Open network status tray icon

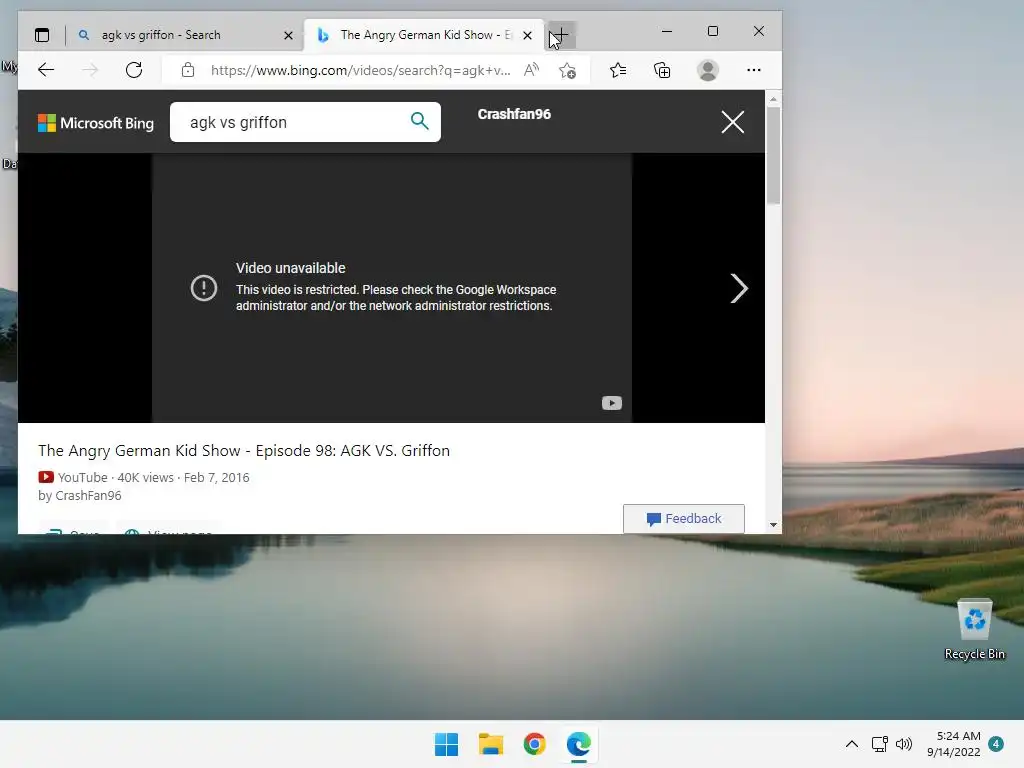[x=879, y=744]
